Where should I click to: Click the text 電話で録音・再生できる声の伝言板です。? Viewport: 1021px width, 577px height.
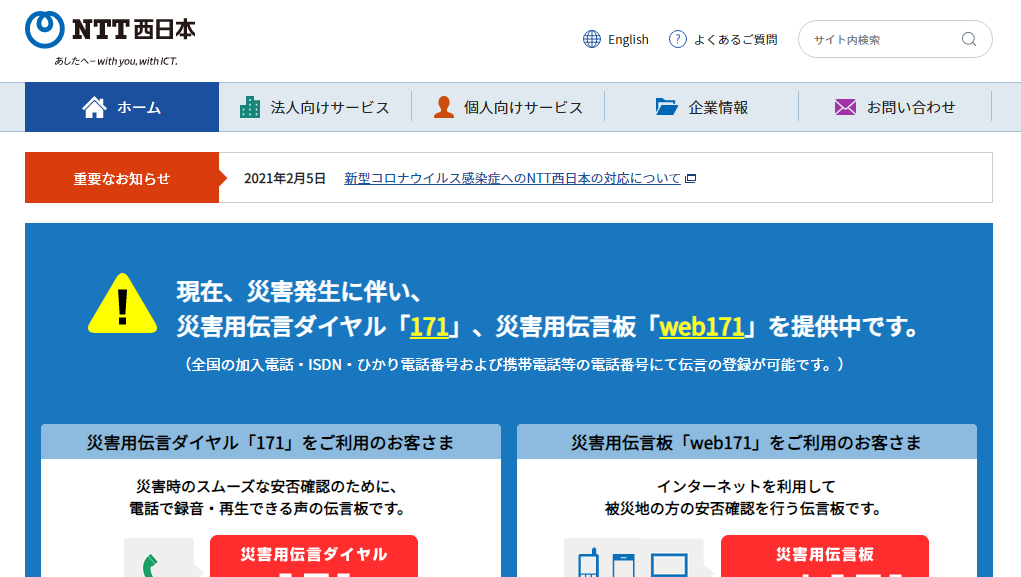(267, 509)
